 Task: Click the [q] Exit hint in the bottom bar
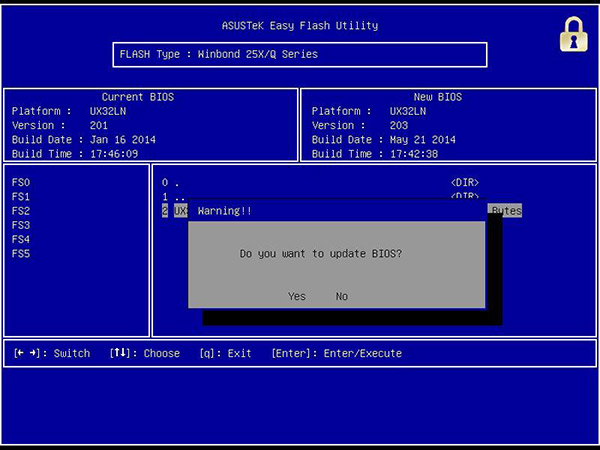(x=228, y=353)
